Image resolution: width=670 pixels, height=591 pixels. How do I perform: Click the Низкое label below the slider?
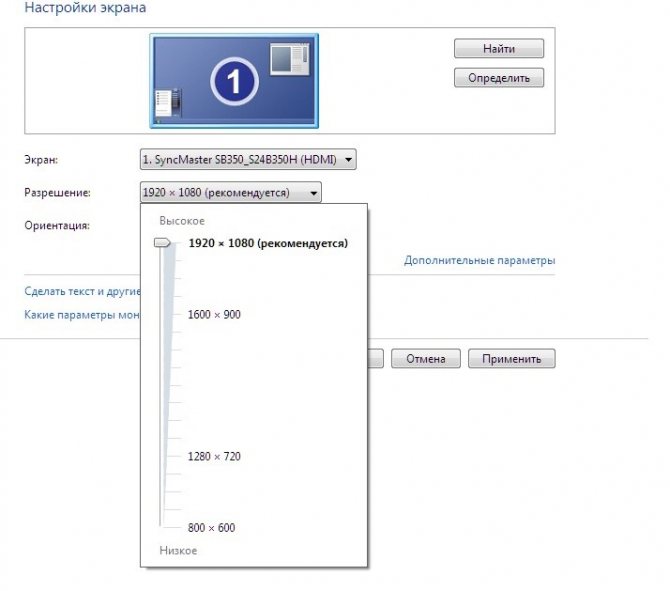click(178, 551)
